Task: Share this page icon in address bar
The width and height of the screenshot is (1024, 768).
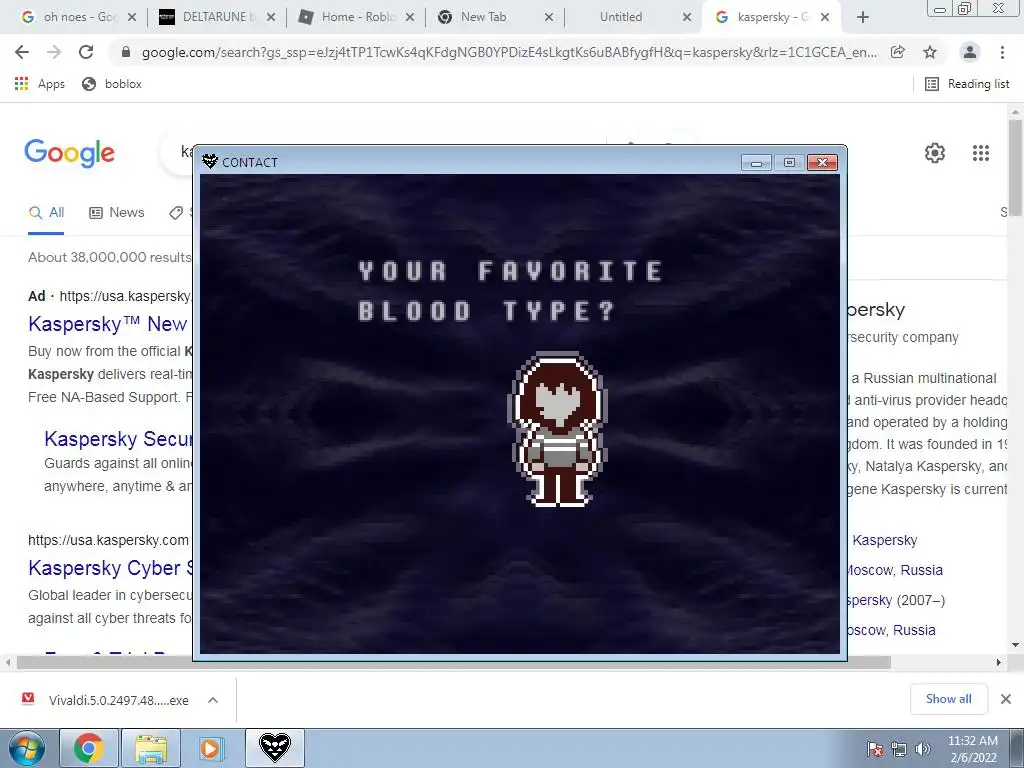Action: tap(898, 52)
